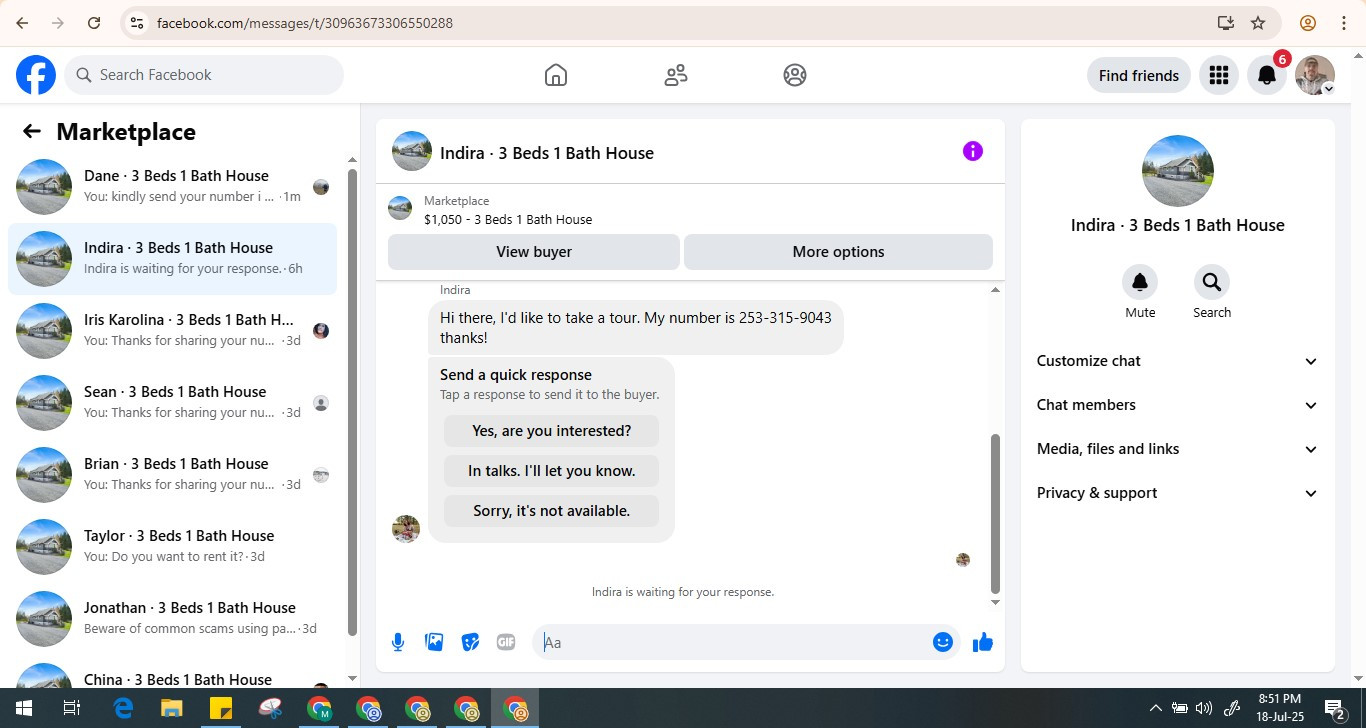
Task: Expand Media, files and links section
Action: [x=1178, y=449]
